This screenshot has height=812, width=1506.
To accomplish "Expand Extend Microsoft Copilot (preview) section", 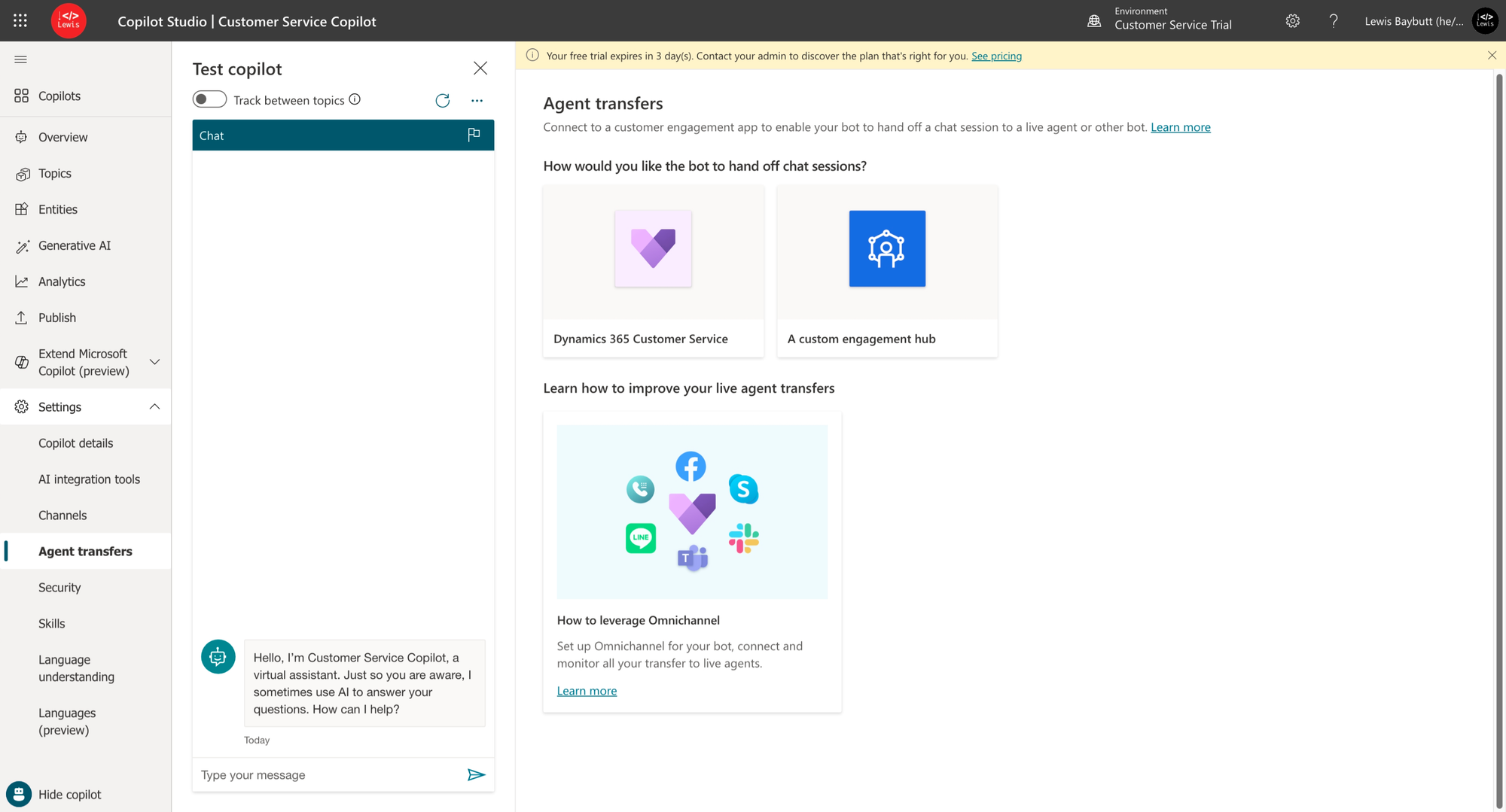I will click(154, 362).
